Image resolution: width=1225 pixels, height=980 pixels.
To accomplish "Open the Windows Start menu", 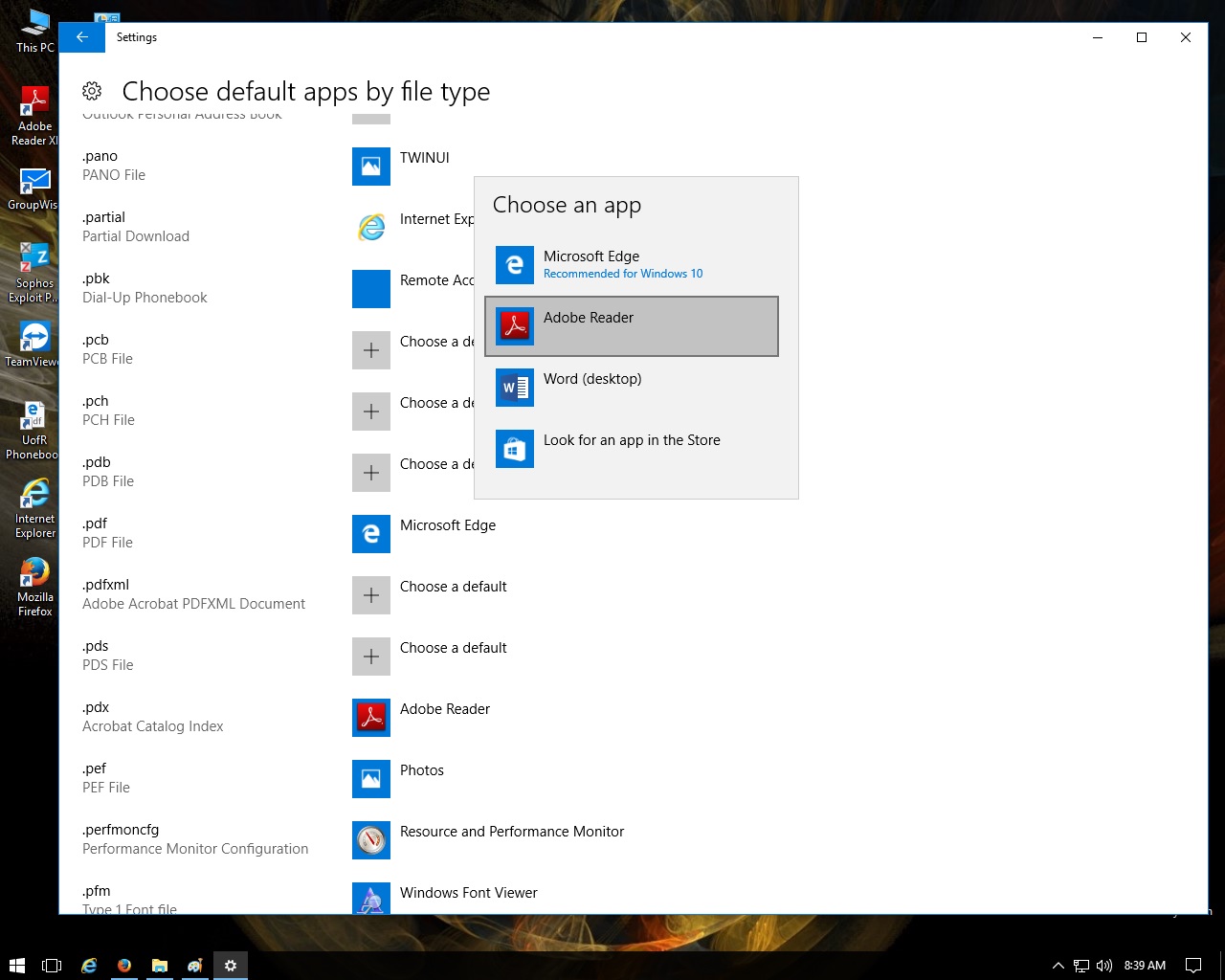I will click(16, 966).
